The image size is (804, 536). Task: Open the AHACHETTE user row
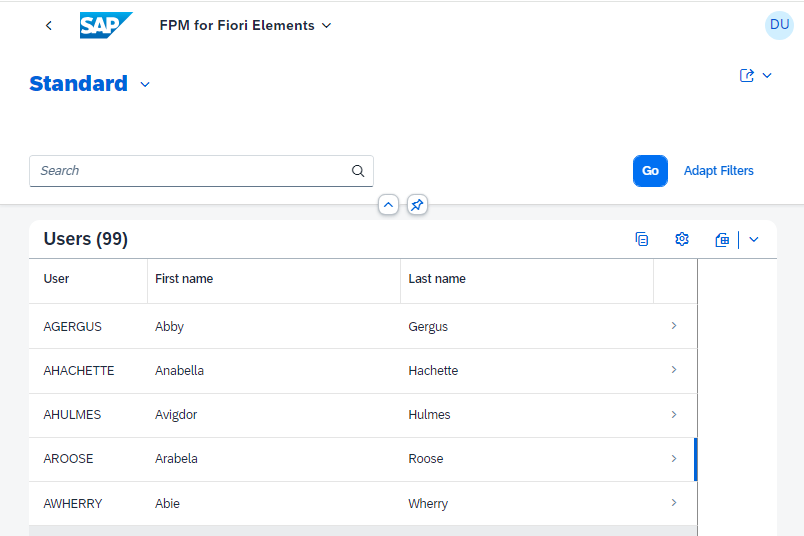[x=363, y=371]
